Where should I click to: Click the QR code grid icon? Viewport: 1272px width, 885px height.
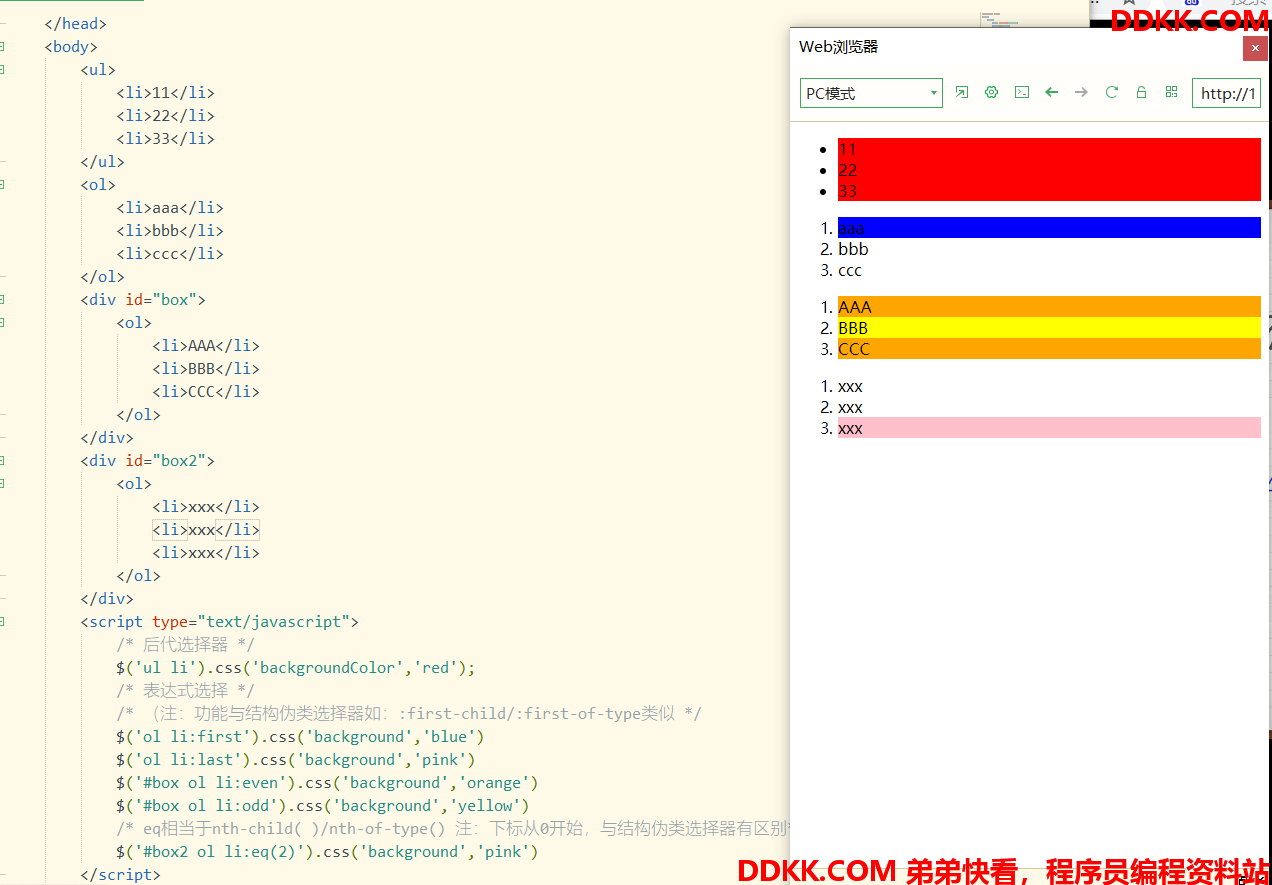pyautogui.click(x=1171, y=93)
